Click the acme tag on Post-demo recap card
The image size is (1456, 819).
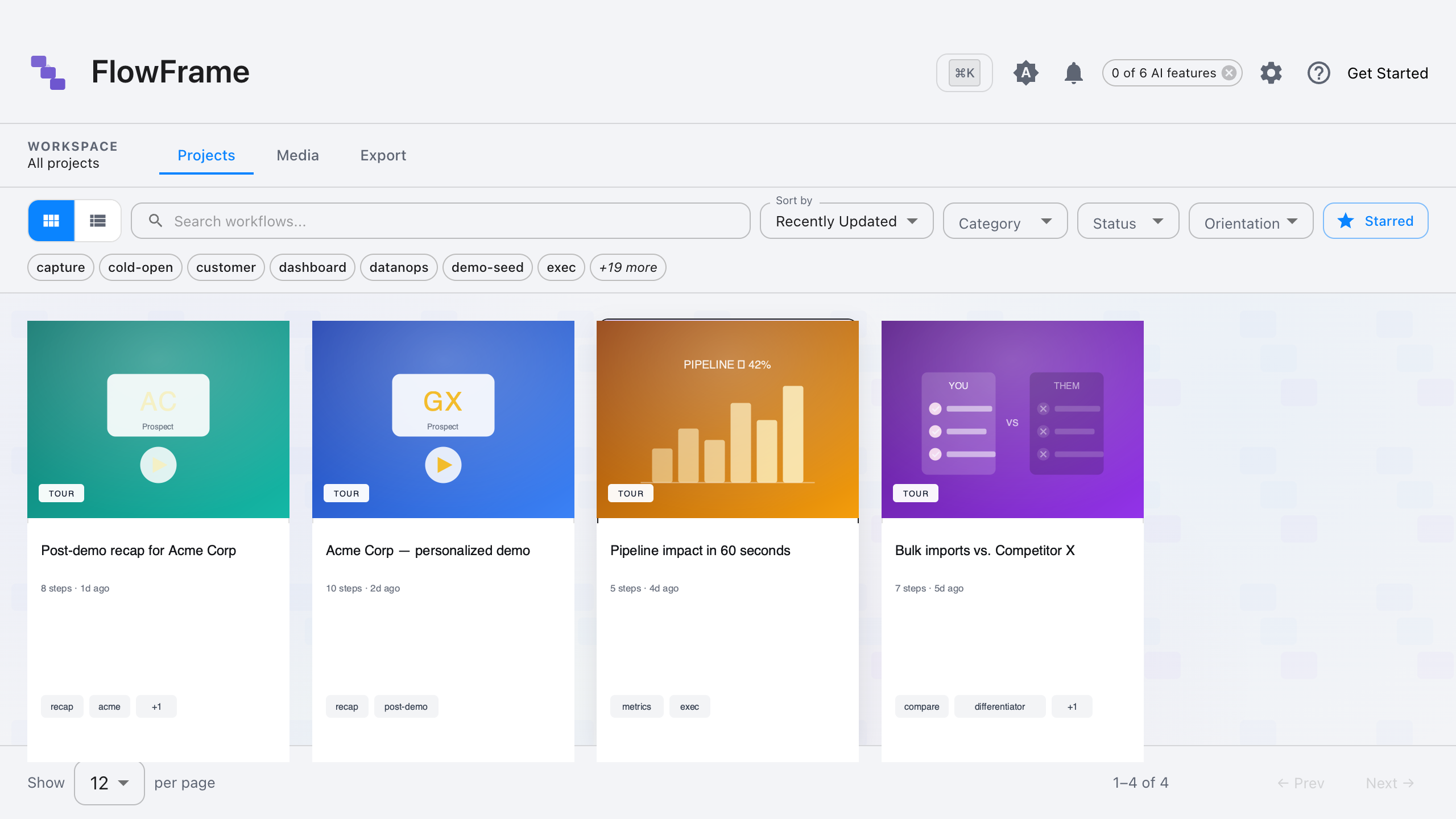point(109,706)
